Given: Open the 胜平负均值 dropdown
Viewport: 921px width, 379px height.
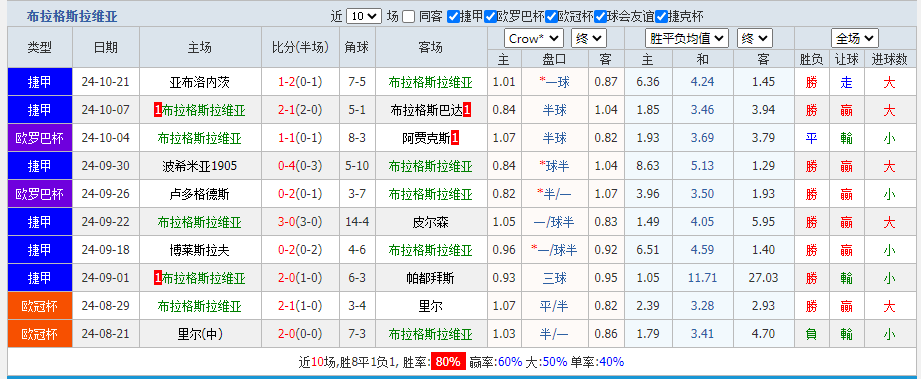Looking at the screenshot, I should tap(687, 39).
